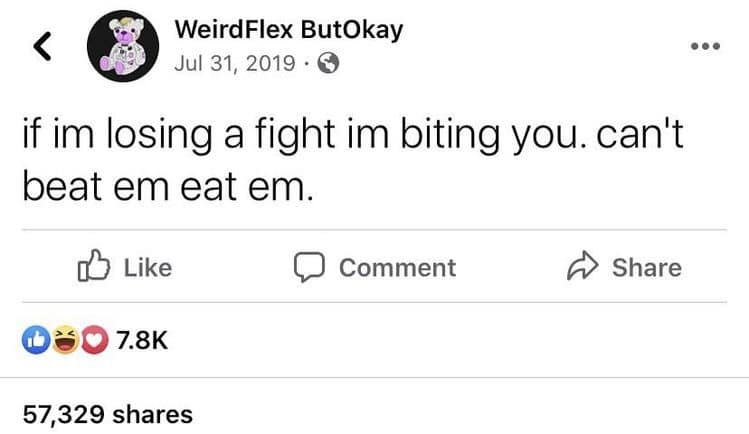This screenshot has height=434, width=749.
Task: Click the Jul 31, 2019 timestamp
Action: pyautogui.click(x=233, y=63)
